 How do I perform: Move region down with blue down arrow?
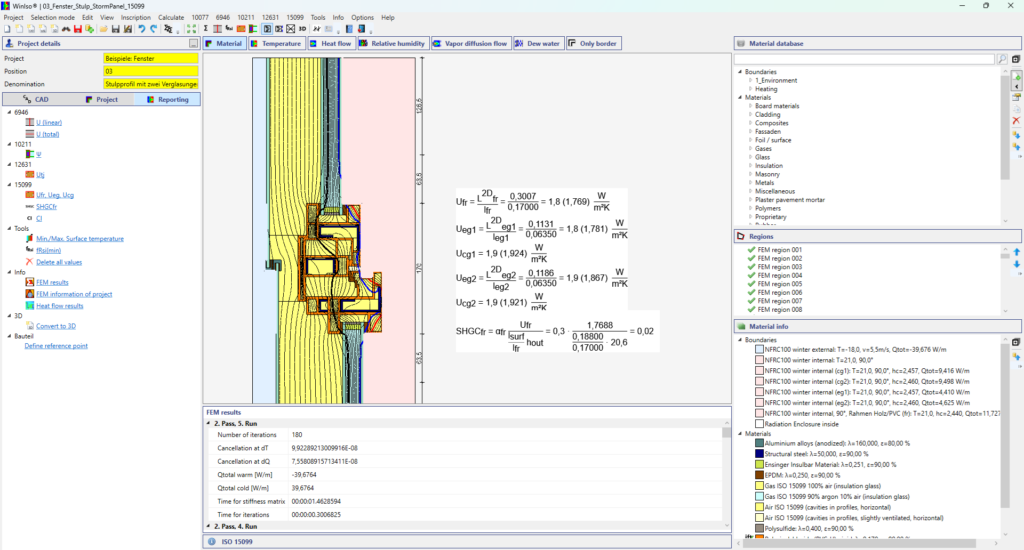[x=1017, y=264]
